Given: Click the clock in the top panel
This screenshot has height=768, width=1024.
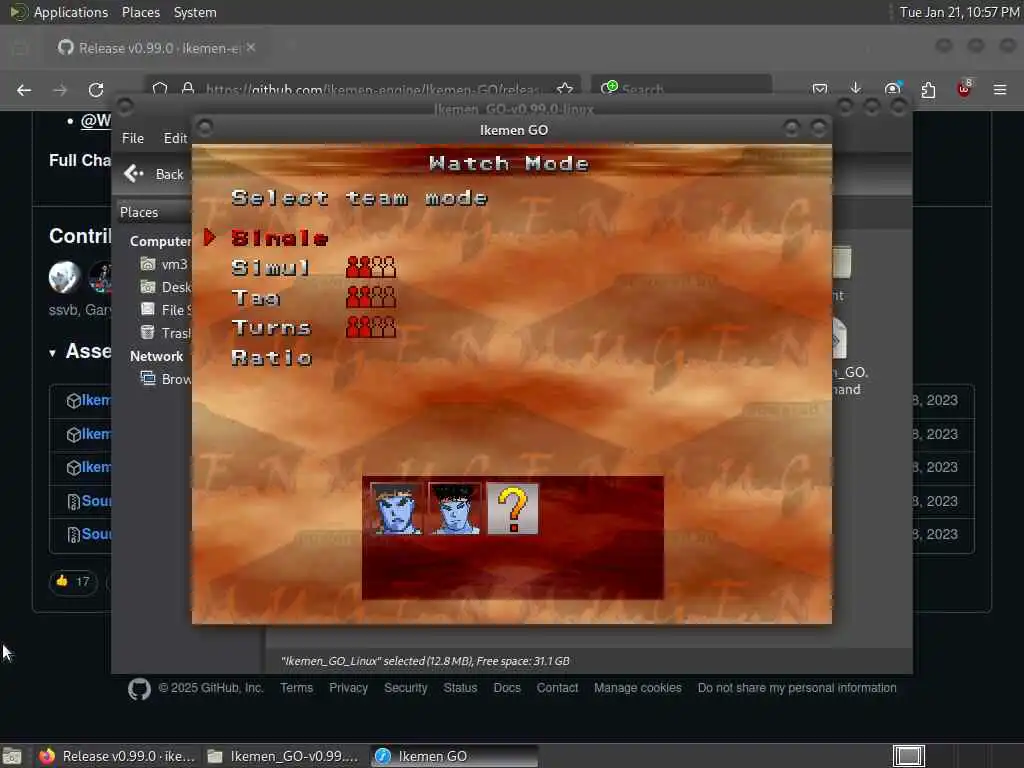Looking at the screenshot, I should (x=959, y=12).
